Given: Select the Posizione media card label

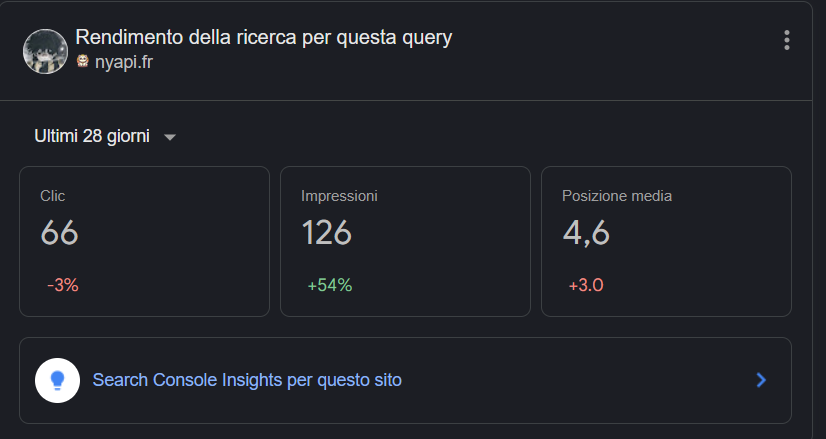Looking at the screenshot, I should [x=617, y=196].
